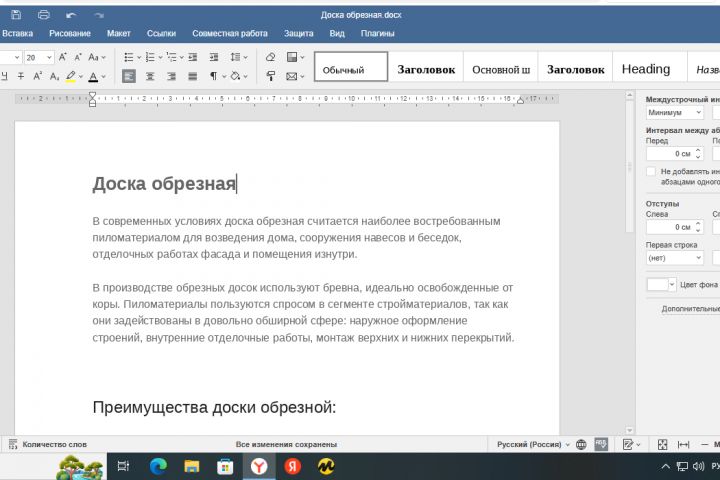
Task: Apply the 'Обычный' paragraph style
Action: coord(351,67)
